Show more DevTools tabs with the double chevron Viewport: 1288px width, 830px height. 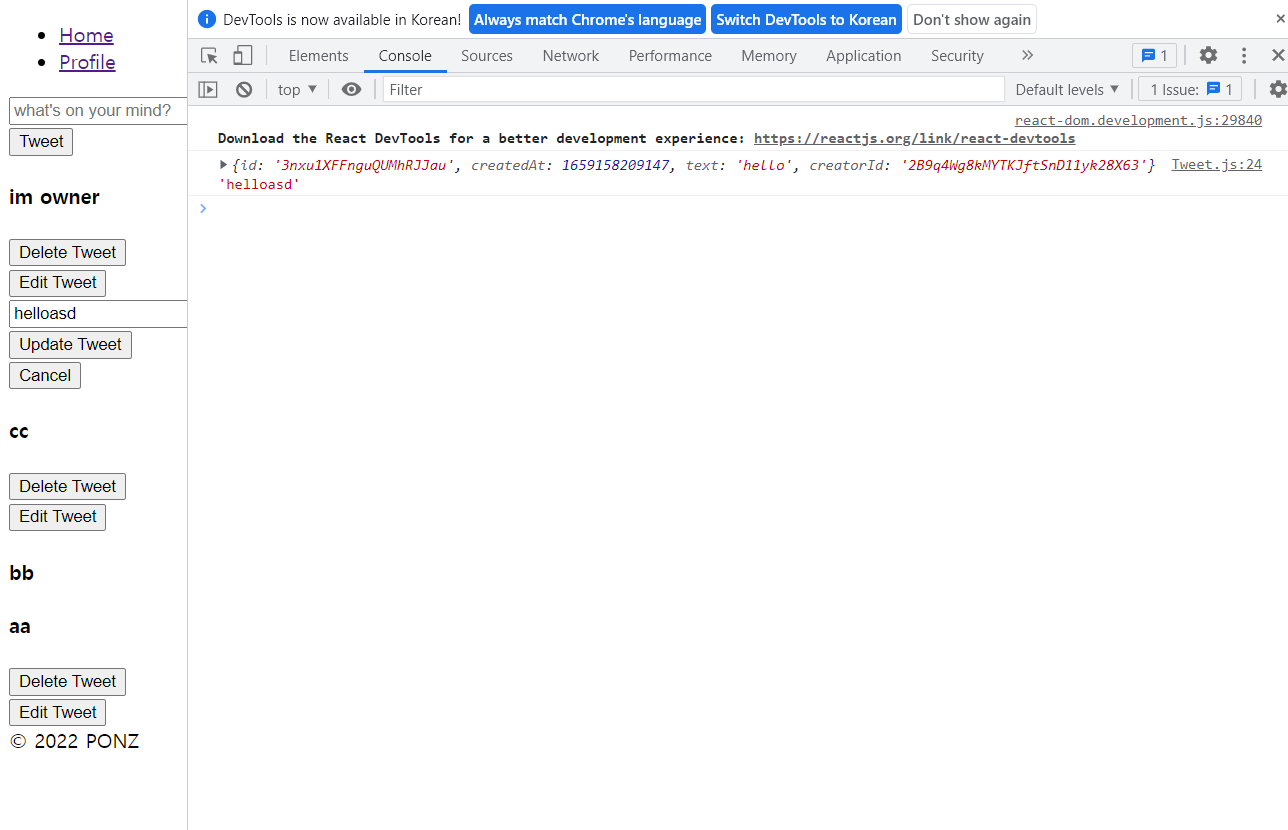point(1027,56)
